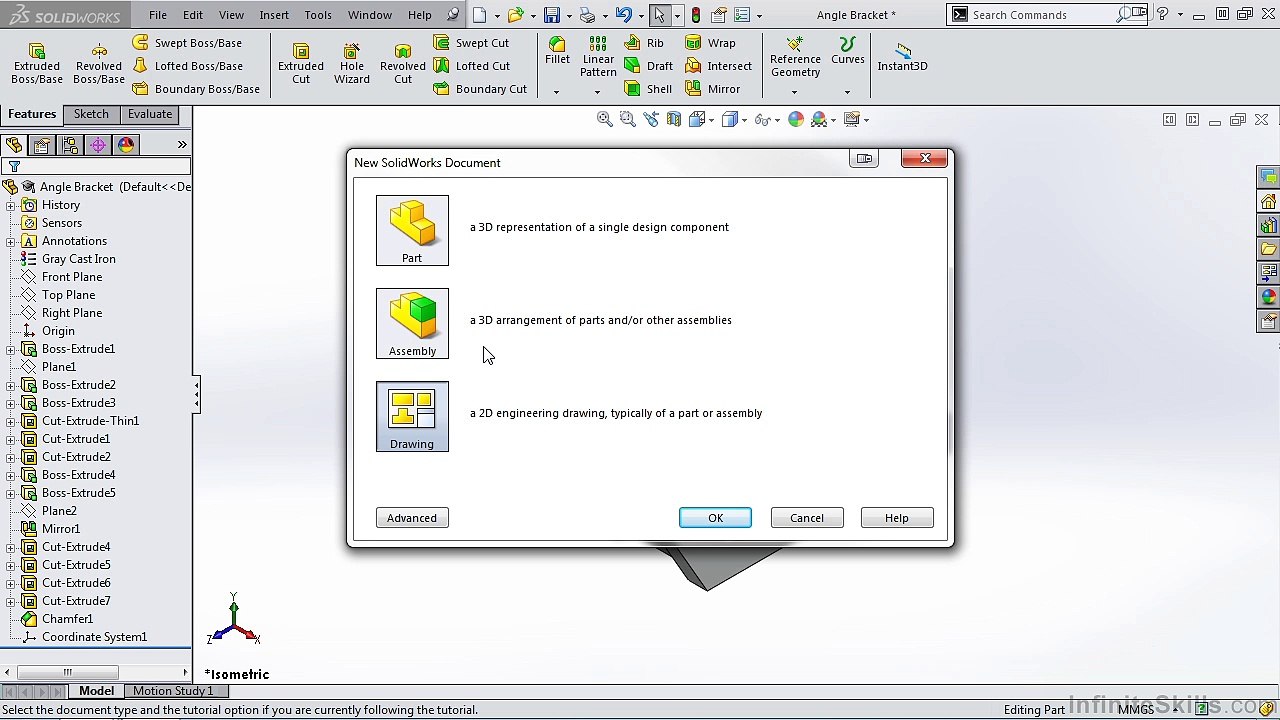The height and width of the screenshot is (720, 1280).
Task: Expand the History node in the tree
Action: [10, 205]
